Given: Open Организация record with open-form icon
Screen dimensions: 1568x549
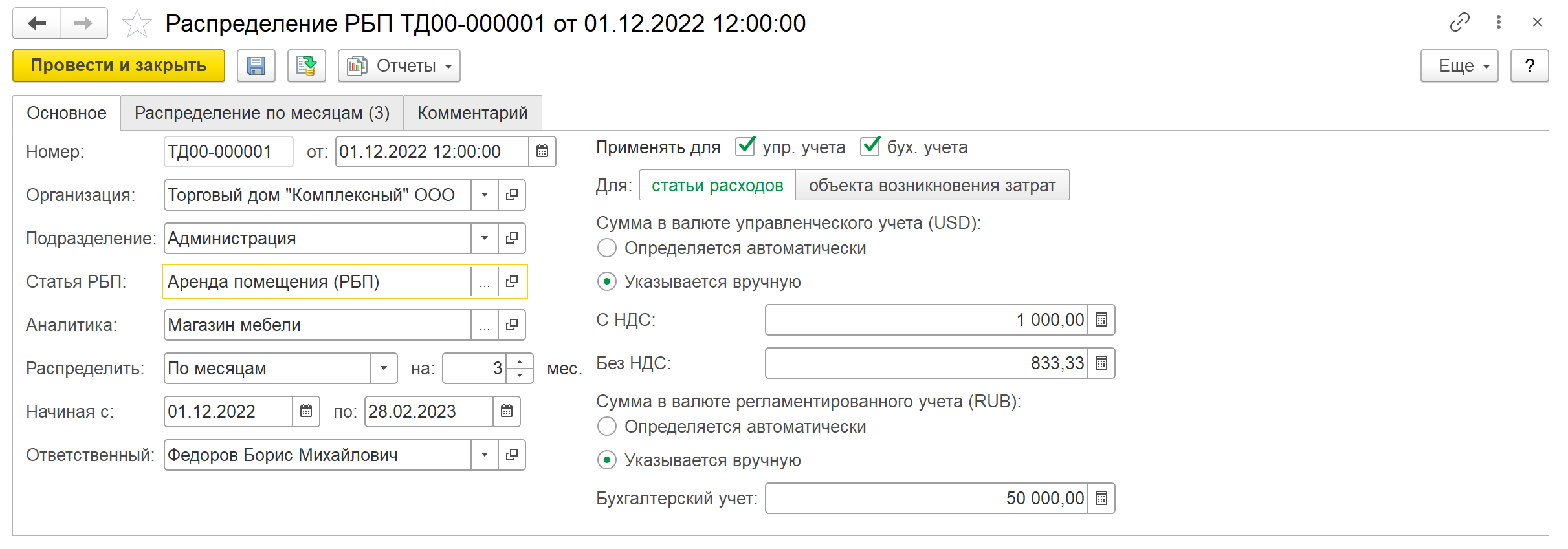Looking at the screenshot, I should pyautogui.click(x=512, y=195).
